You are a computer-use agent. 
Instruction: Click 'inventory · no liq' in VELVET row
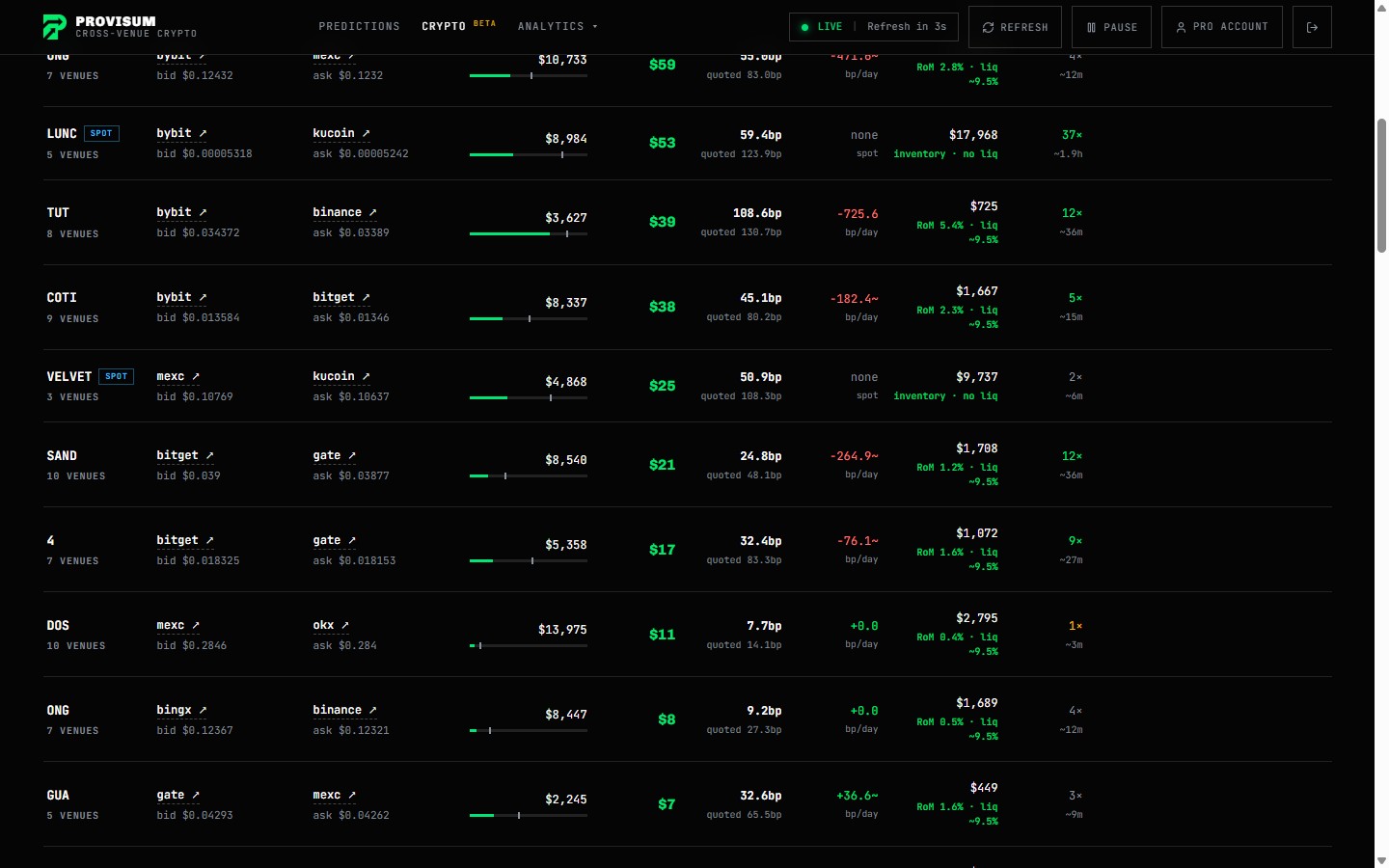[945, 396]
